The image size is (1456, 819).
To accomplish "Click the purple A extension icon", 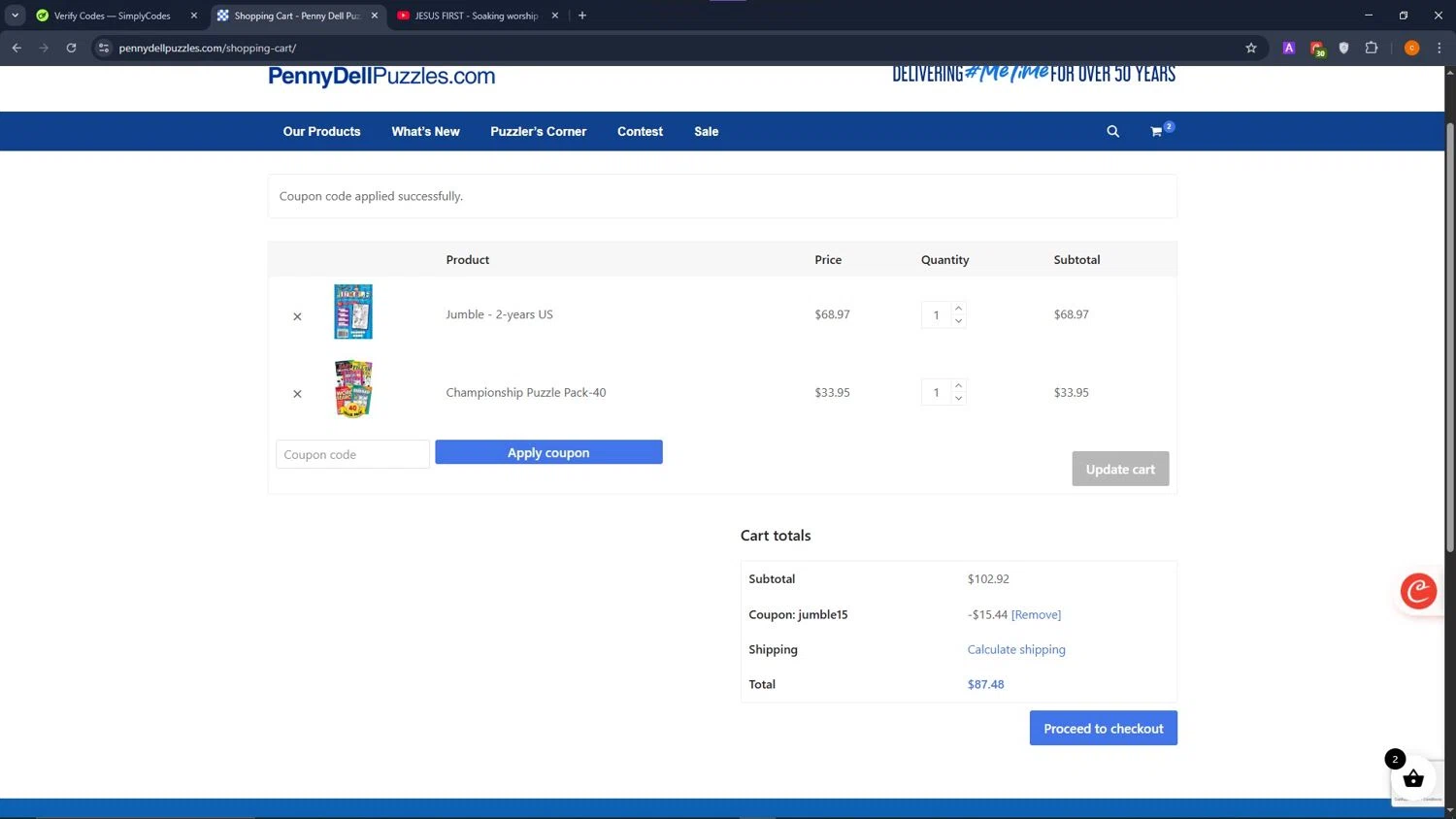I will (1289, 48).
